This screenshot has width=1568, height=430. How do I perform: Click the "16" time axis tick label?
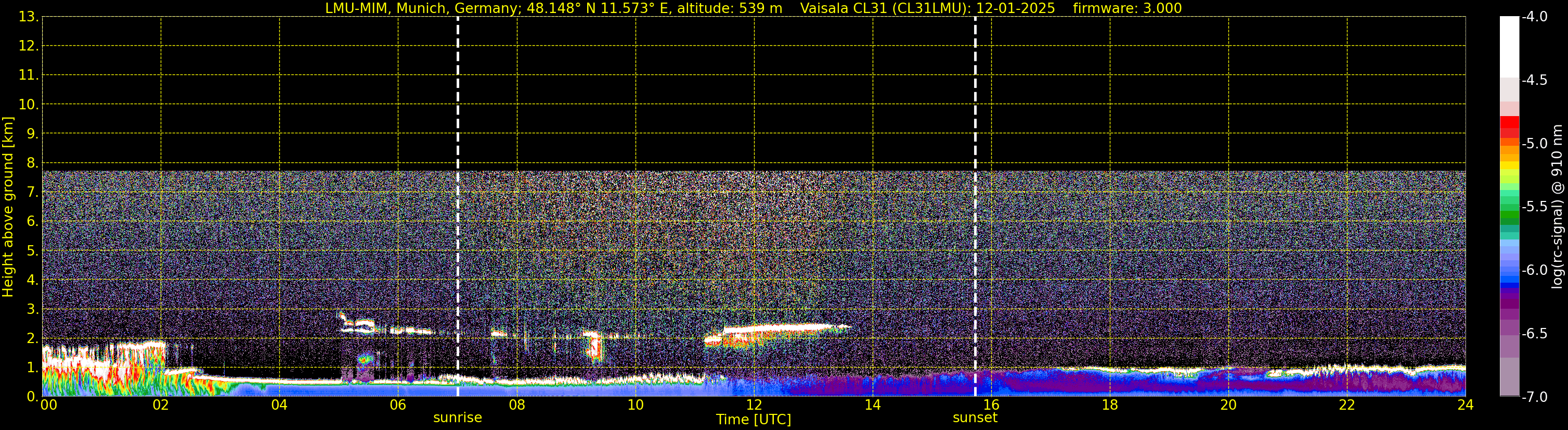pyautogui.click(x=991, y=405)
